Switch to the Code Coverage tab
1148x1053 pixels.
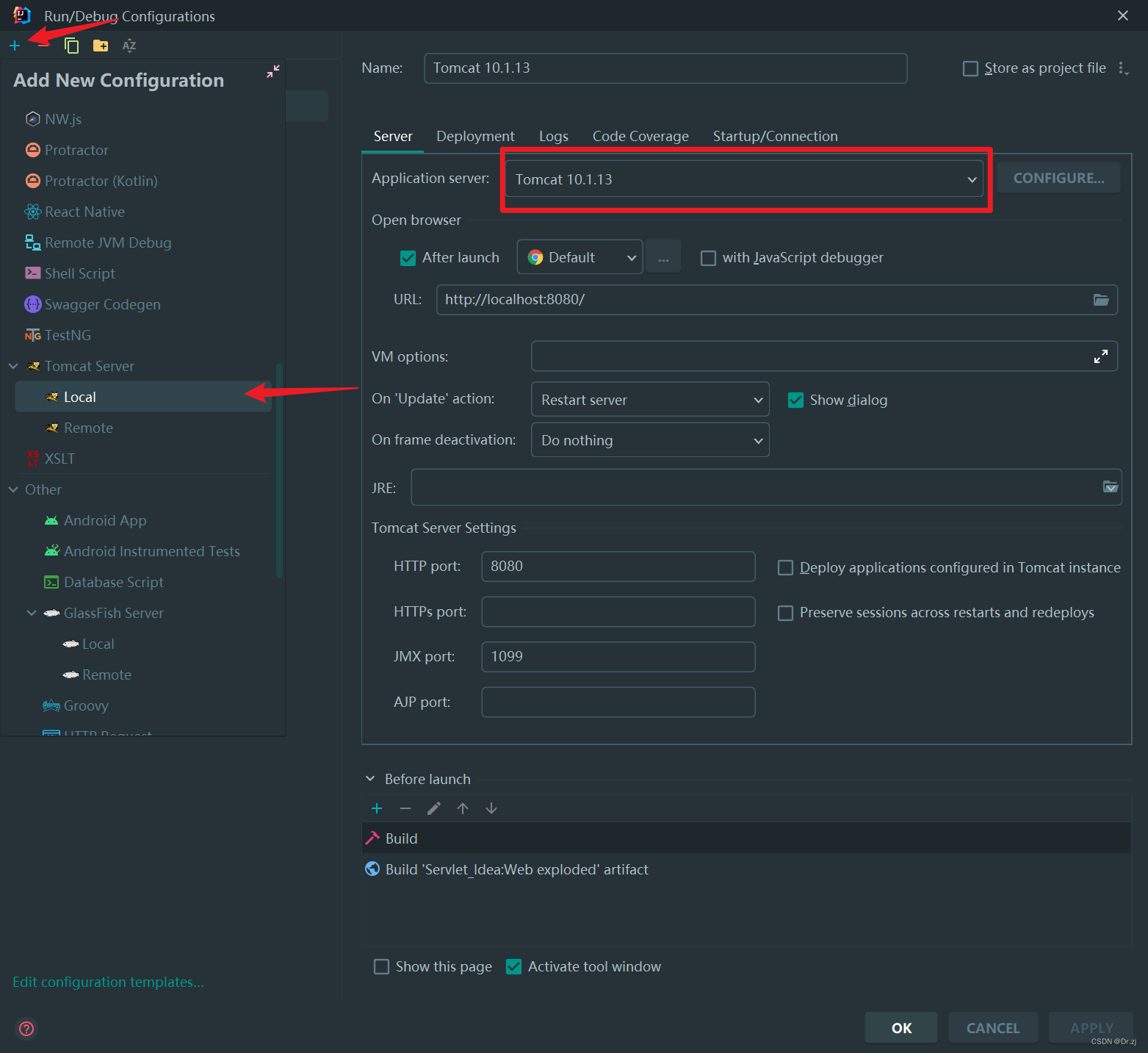click(x=640, y=136)
